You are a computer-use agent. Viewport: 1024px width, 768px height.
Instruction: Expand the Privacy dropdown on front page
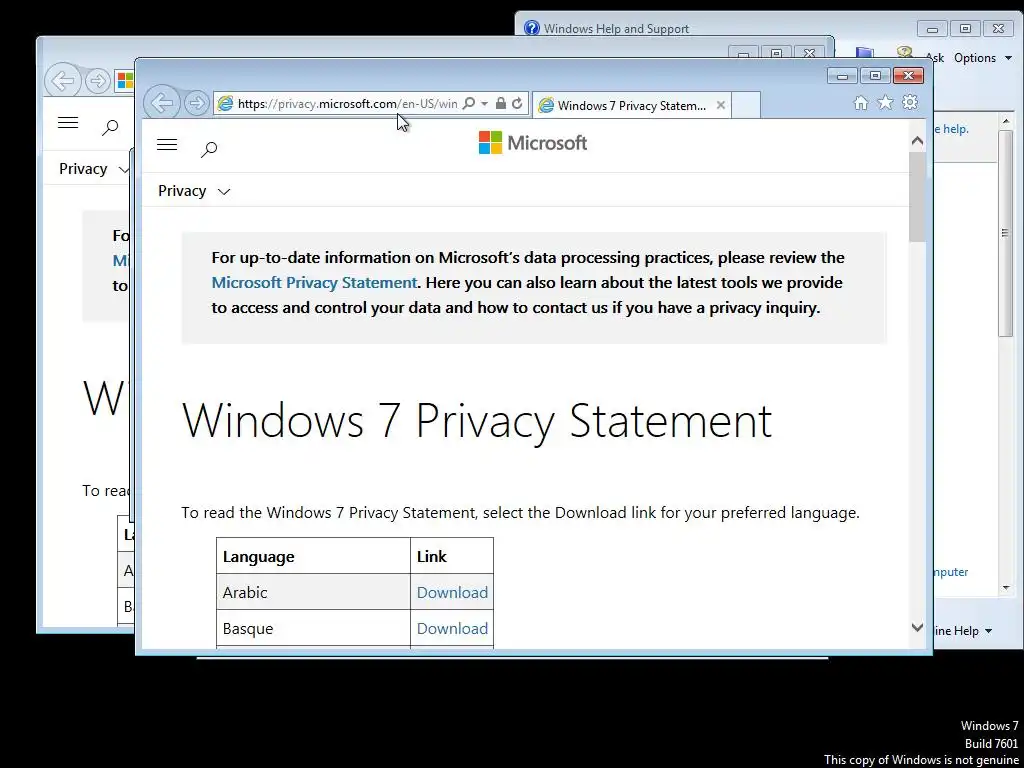[x=194, y=191]
